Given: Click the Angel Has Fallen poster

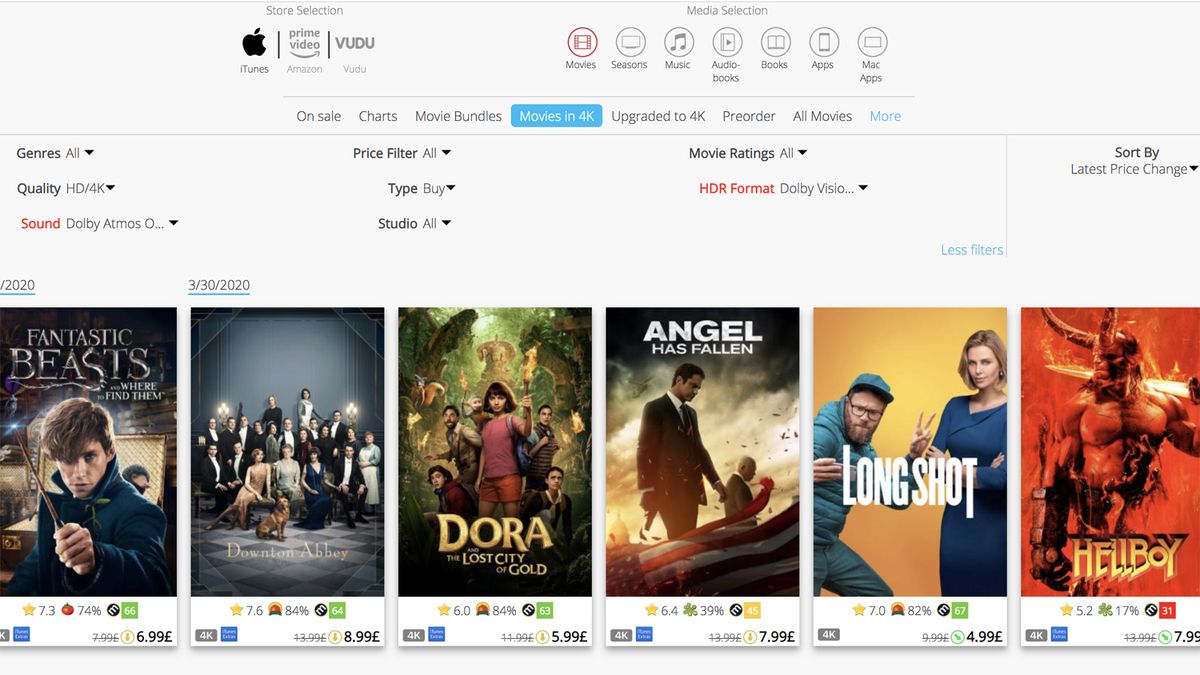Looking at the screenshot, I should 701,450.
